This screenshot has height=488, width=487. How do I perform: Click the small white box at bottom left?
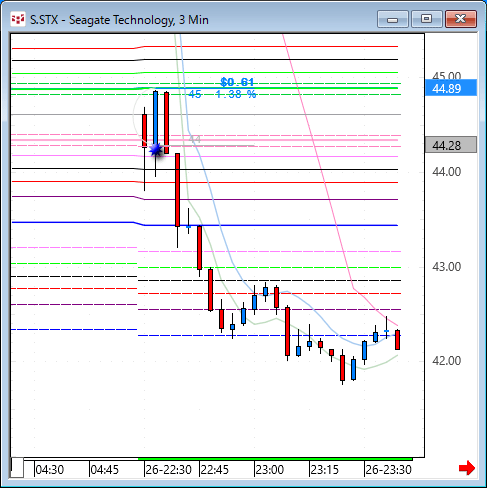[17, 468]
